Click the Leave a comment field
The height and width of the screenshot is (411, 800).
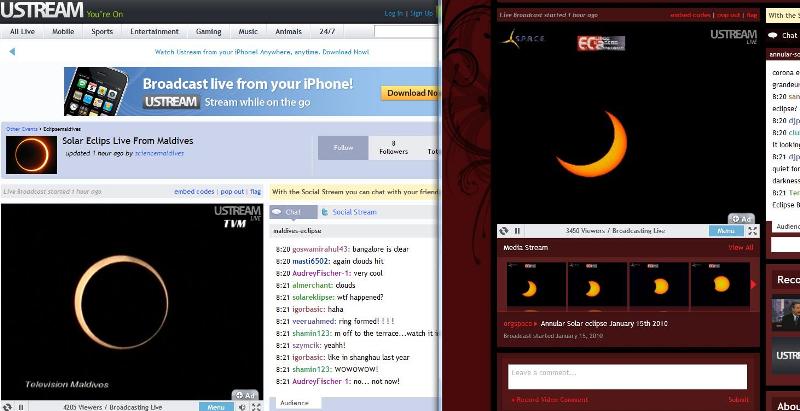(x=627, y=377)
